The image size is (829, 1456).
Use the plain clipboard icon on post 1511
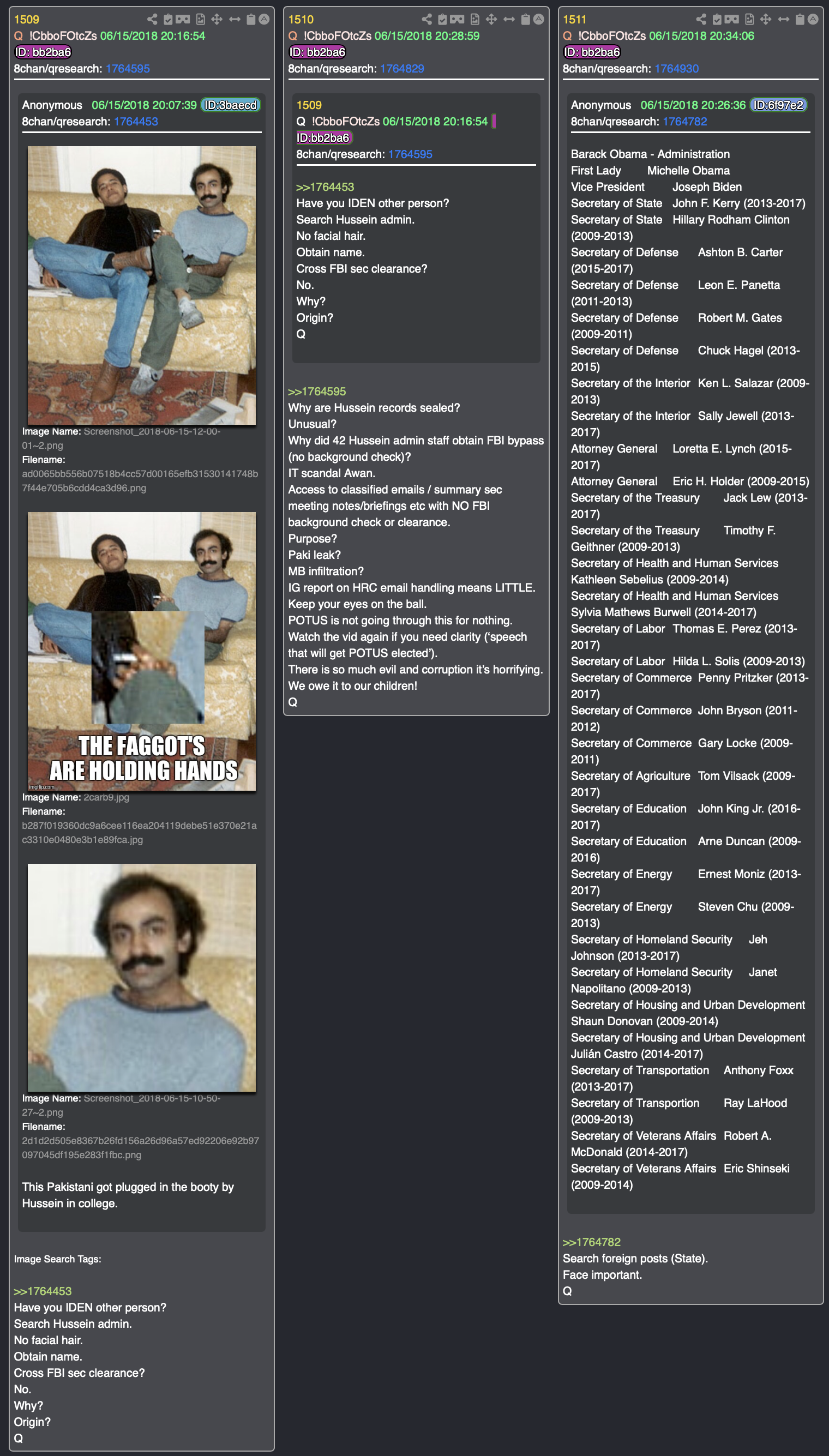click(800, 19)
